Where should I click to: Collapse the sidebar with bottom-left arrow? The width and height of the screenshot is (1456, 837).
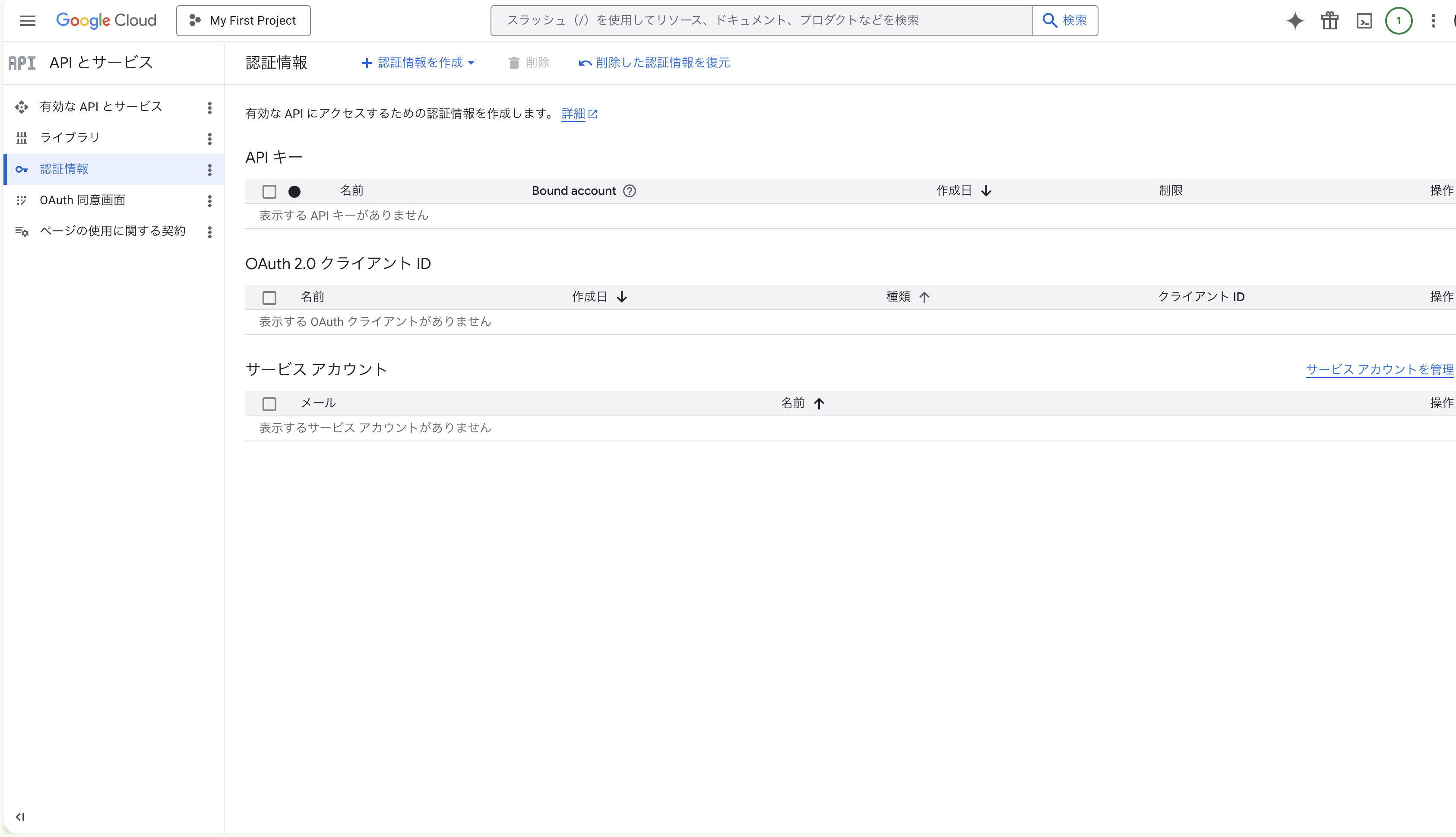click(x=20, y=817)
